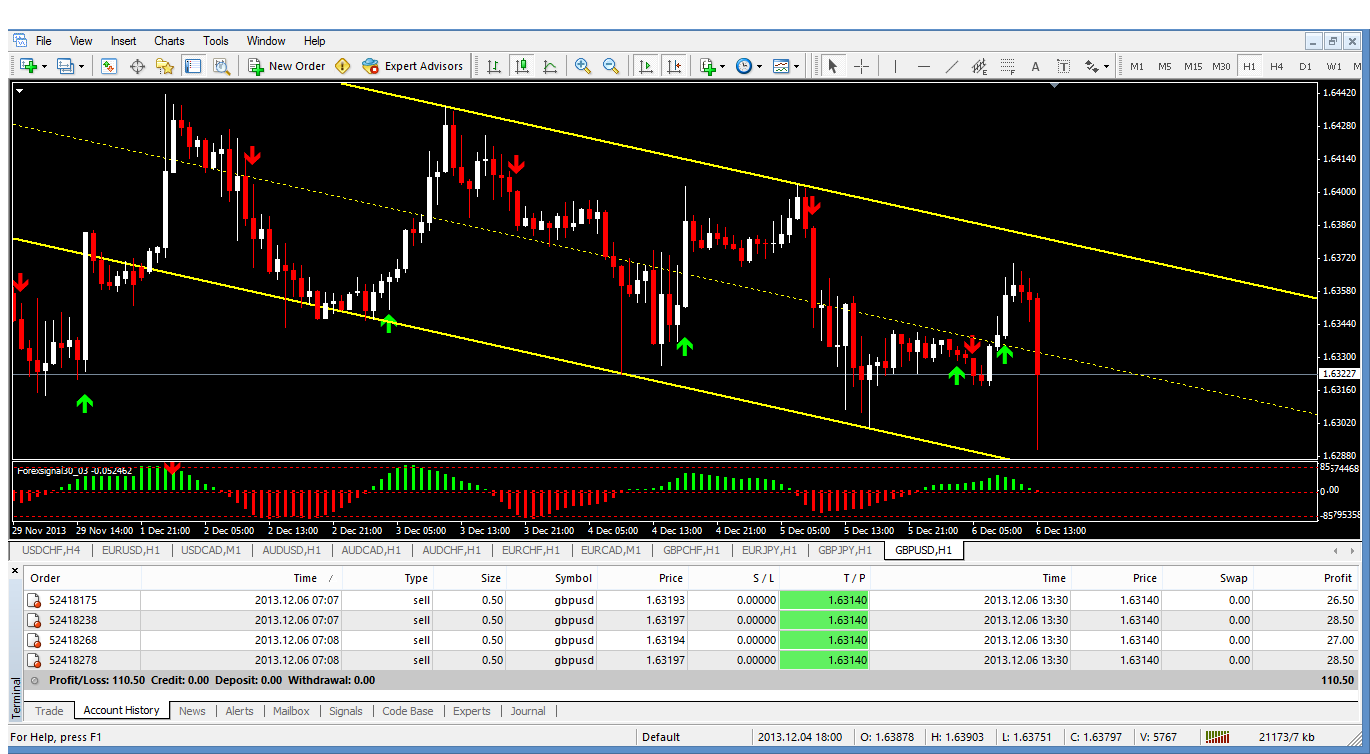
Task: Sort history by Order column header
Action: [x=45, y=578]
